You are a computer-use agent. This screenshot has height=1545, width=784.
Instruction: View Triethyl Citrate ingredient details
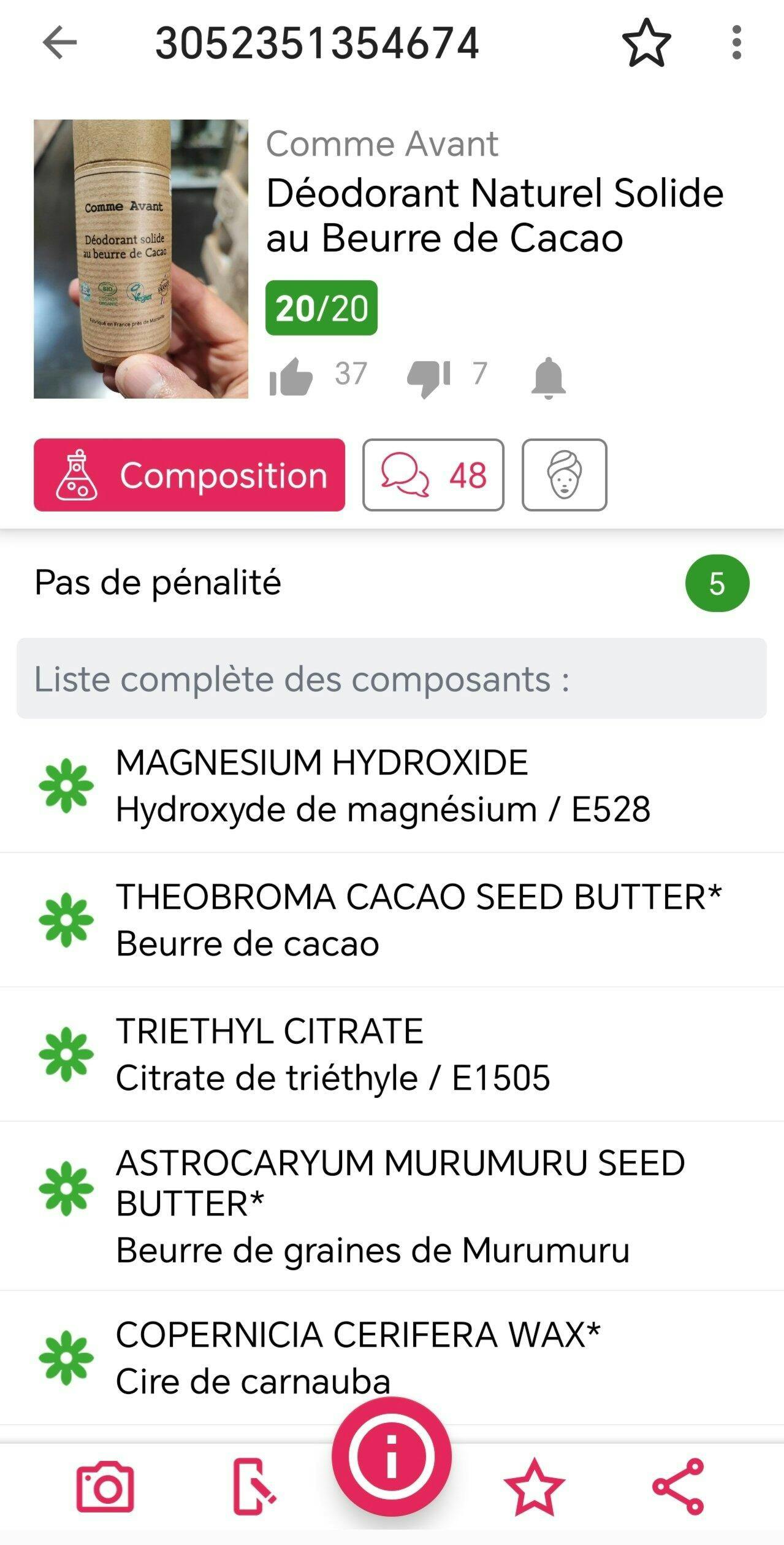333,1054
